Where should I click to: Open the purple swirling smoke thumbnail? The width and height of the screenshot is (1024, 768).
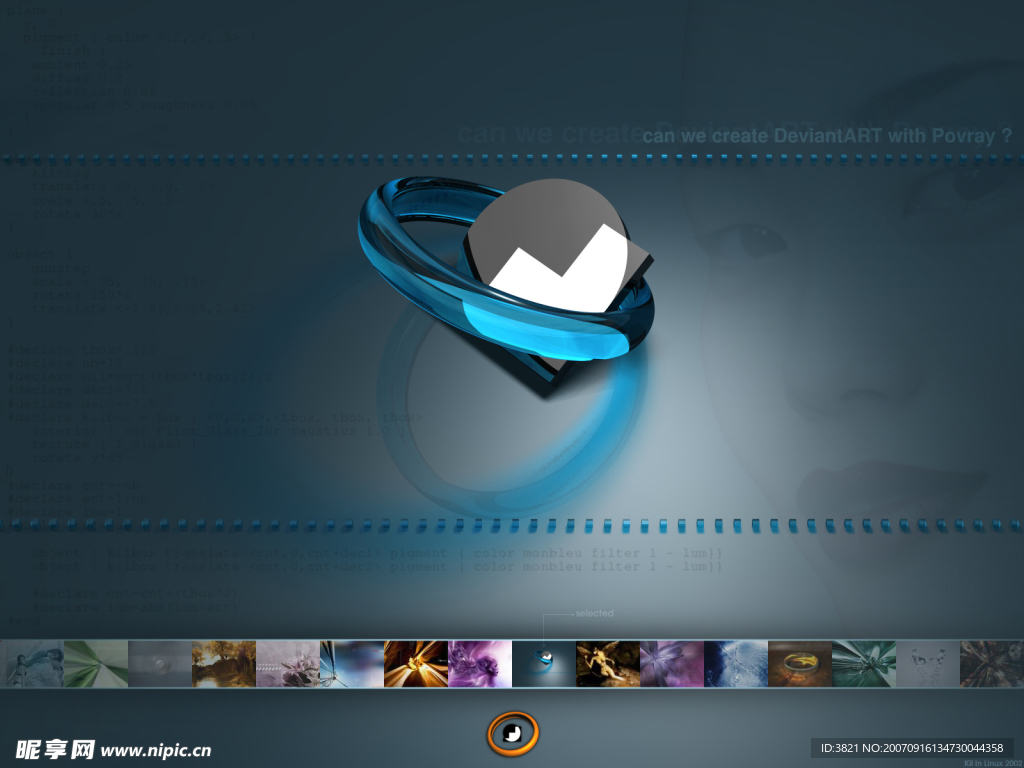pyautogui.click(x=480, y=664)
